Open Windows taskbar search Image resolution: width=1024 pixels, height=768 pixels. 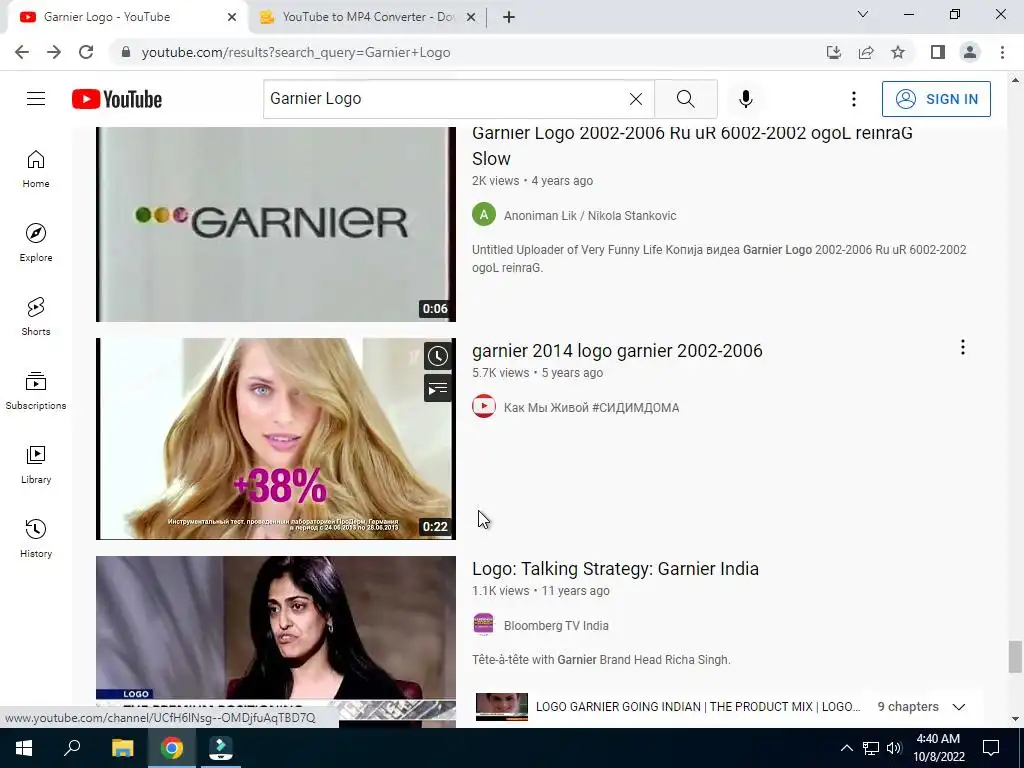72,748
